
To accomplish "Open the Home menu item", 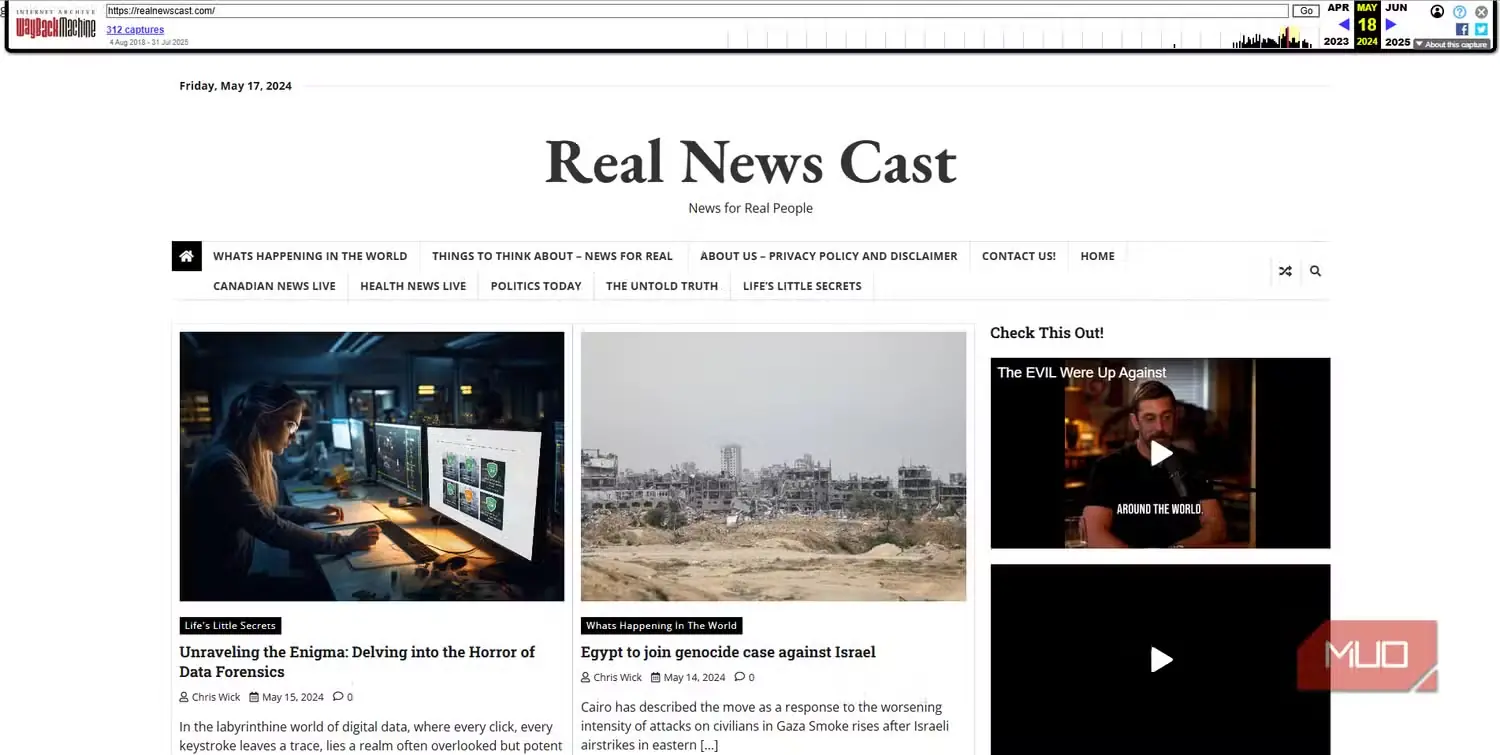I will coord(1098,256).
